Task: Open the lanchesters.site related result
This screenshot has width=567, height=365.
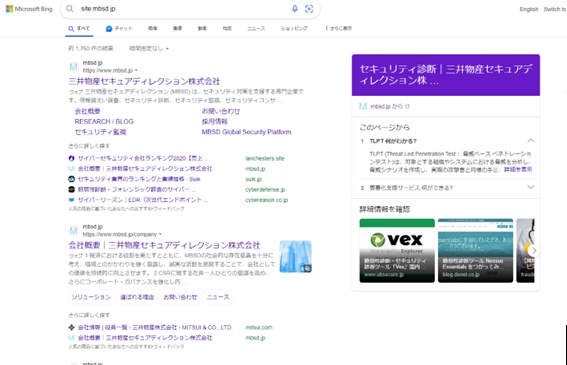Action: 143,158
